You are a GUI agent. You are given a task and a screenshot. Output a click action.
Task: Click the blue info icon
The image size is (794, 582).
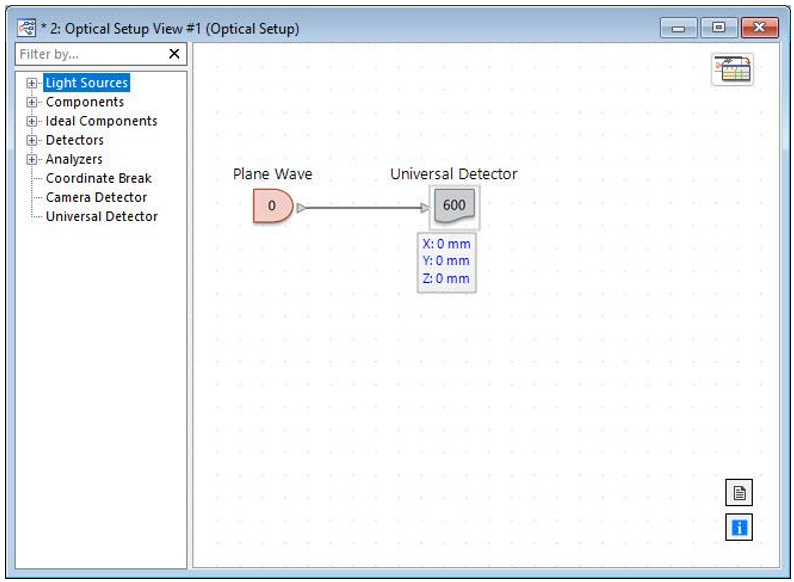pos(739,527)
